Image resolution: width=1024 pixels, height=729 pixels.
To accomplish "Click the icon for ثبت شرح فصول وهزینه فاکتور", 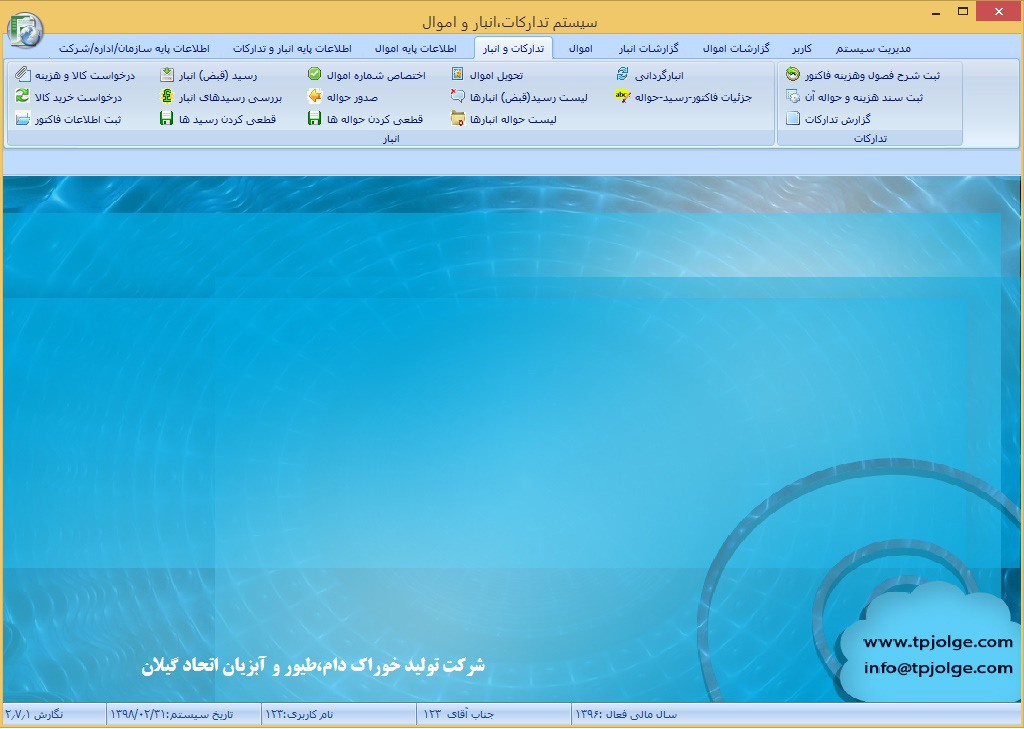I will [x=793, y=74].
